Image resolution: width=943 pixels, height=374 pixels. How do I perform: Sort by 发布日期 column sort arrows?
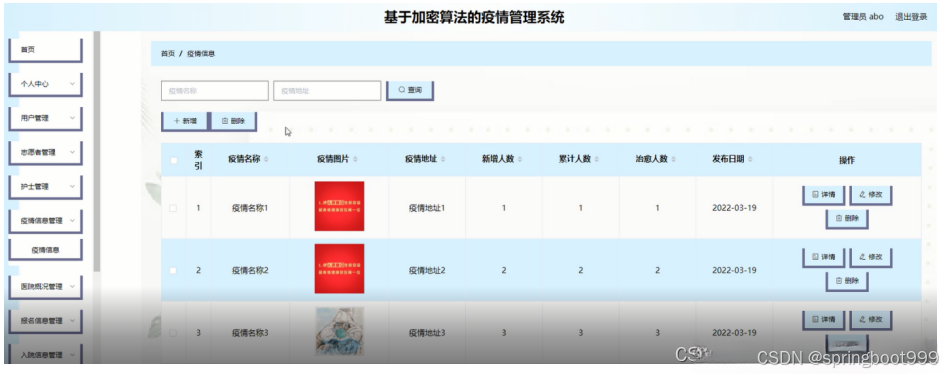coord(751,159)
